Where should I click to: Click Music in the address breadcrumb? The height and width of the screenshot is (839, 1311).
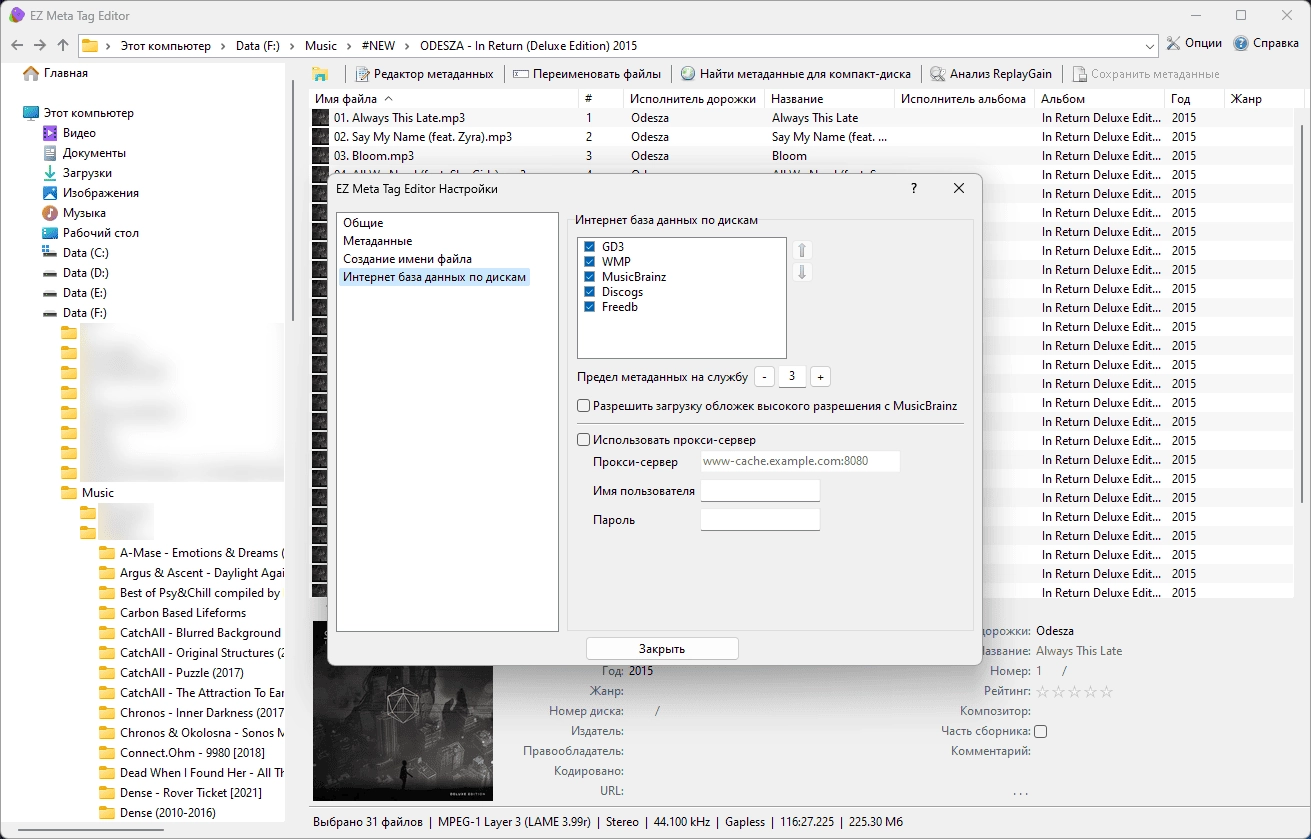coord(321,45)
